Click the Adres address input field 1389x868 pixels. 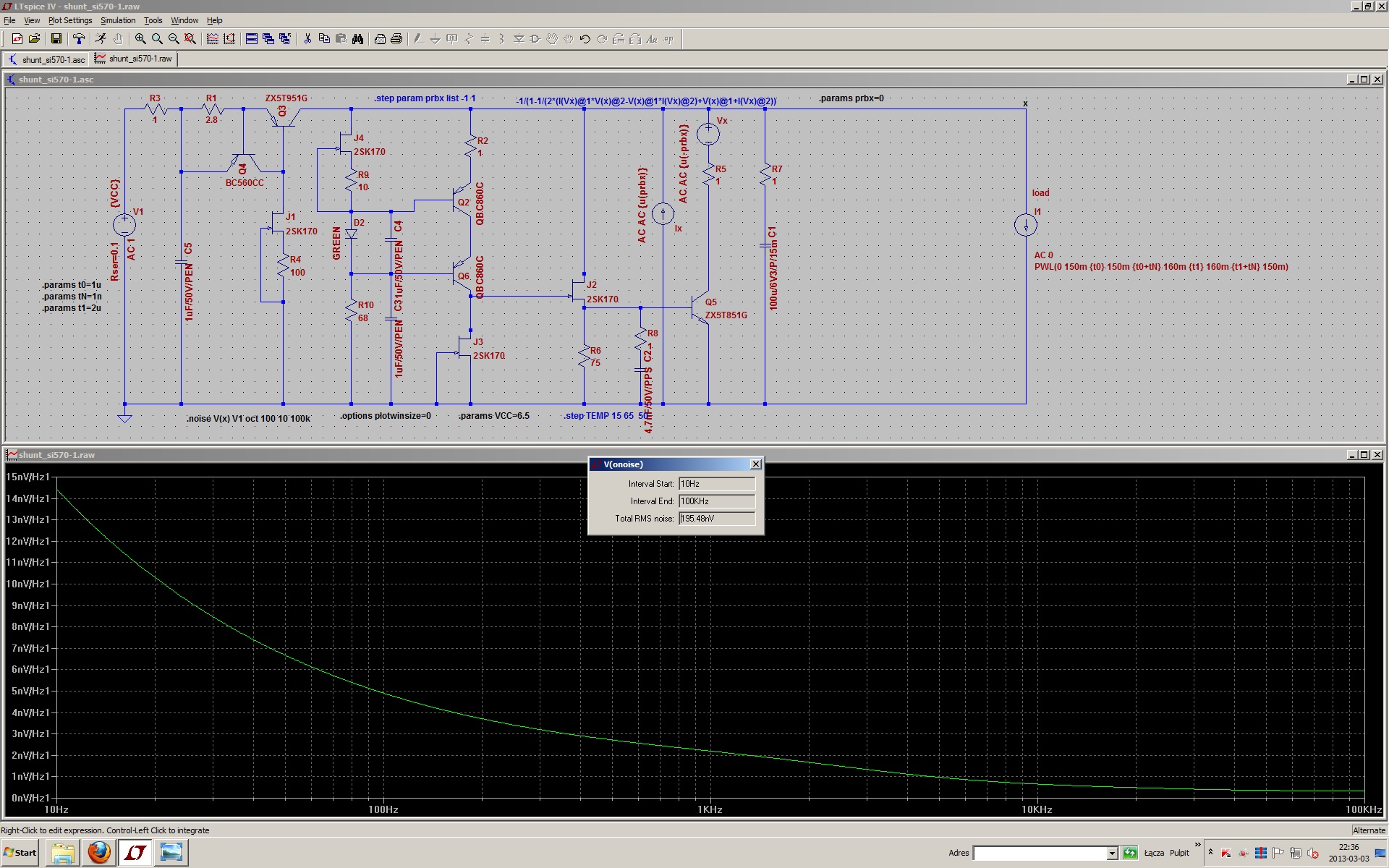pyautogui.click(x=1040, y=854)
